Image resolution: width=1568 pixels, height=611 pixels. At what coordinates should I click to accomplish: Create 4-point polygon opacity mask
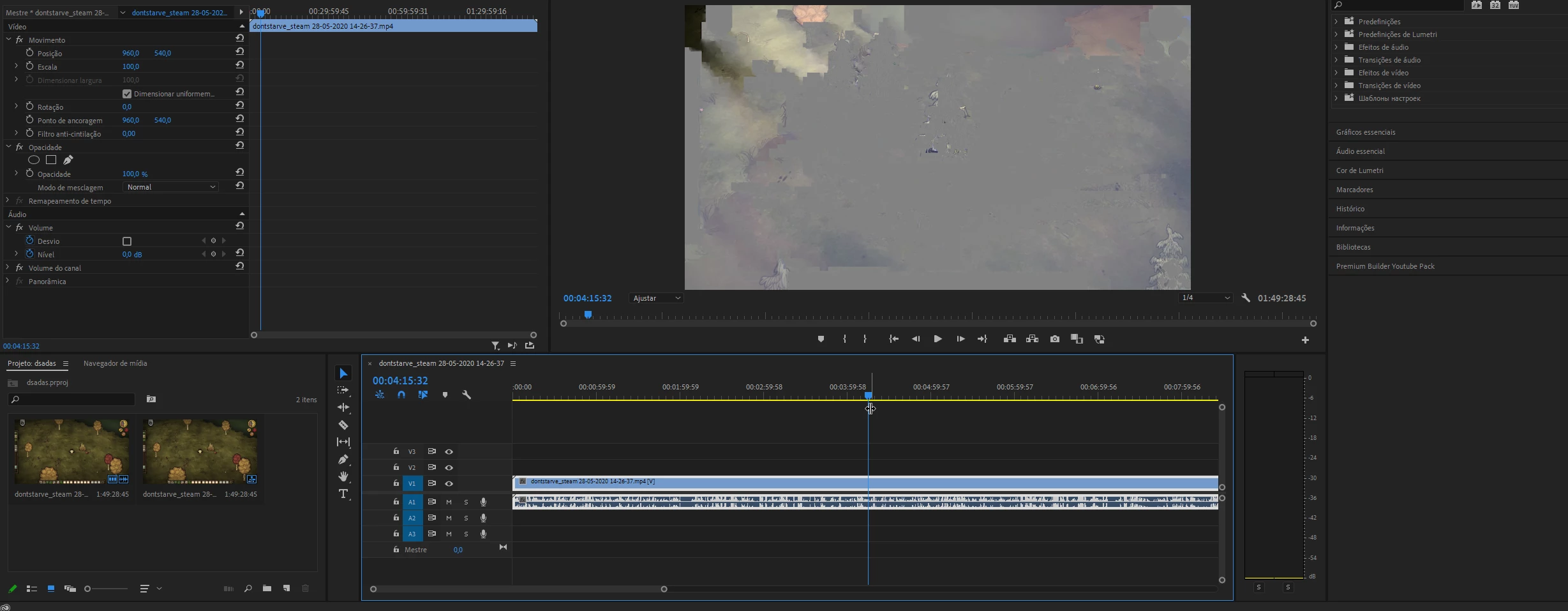pyautogui.click(x=51, y=160)
